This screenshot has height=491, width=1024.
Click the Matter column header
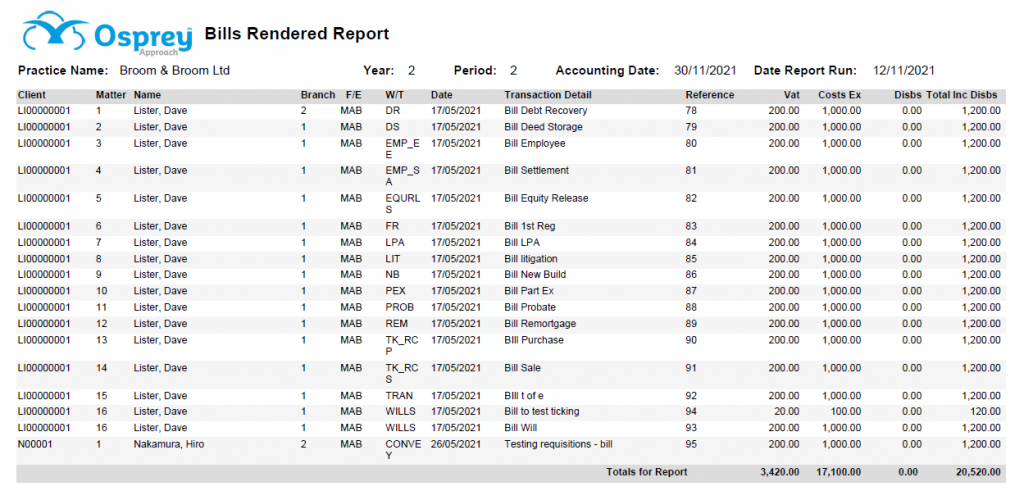pyautogui.click(x=111, y=95)
